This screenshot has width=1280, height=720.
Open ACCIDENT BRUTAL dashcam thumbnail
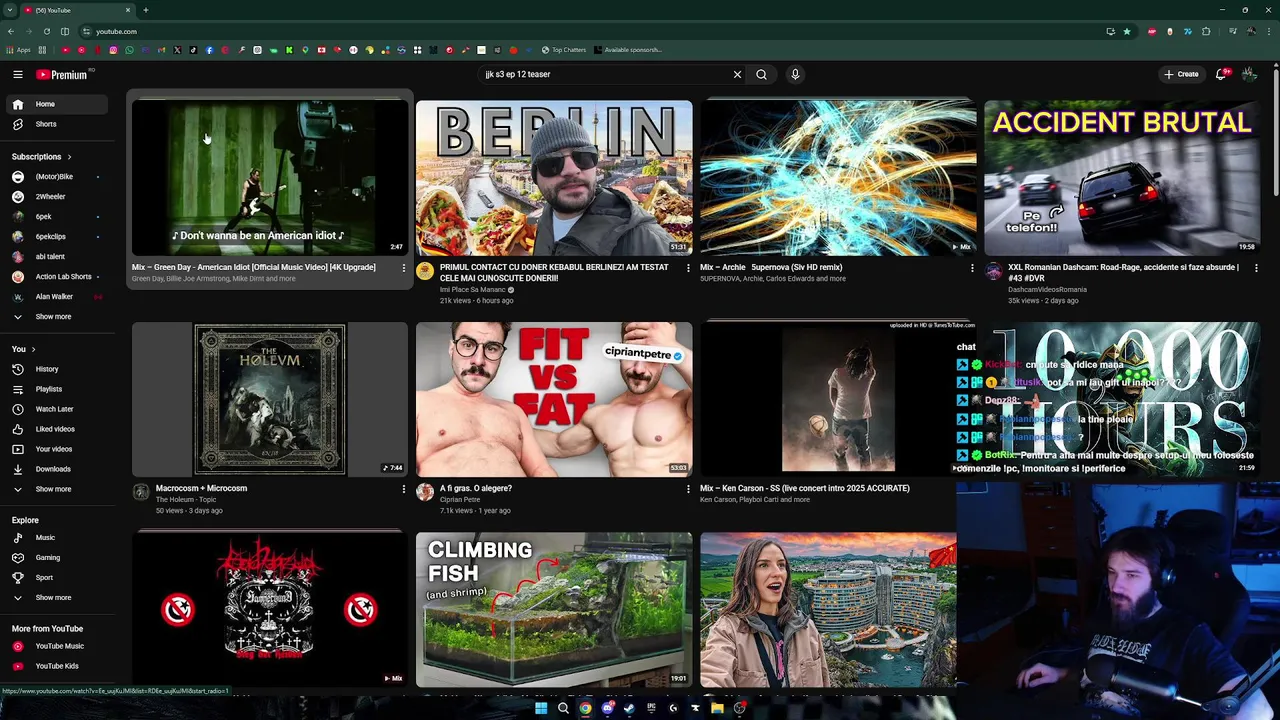1122,177
